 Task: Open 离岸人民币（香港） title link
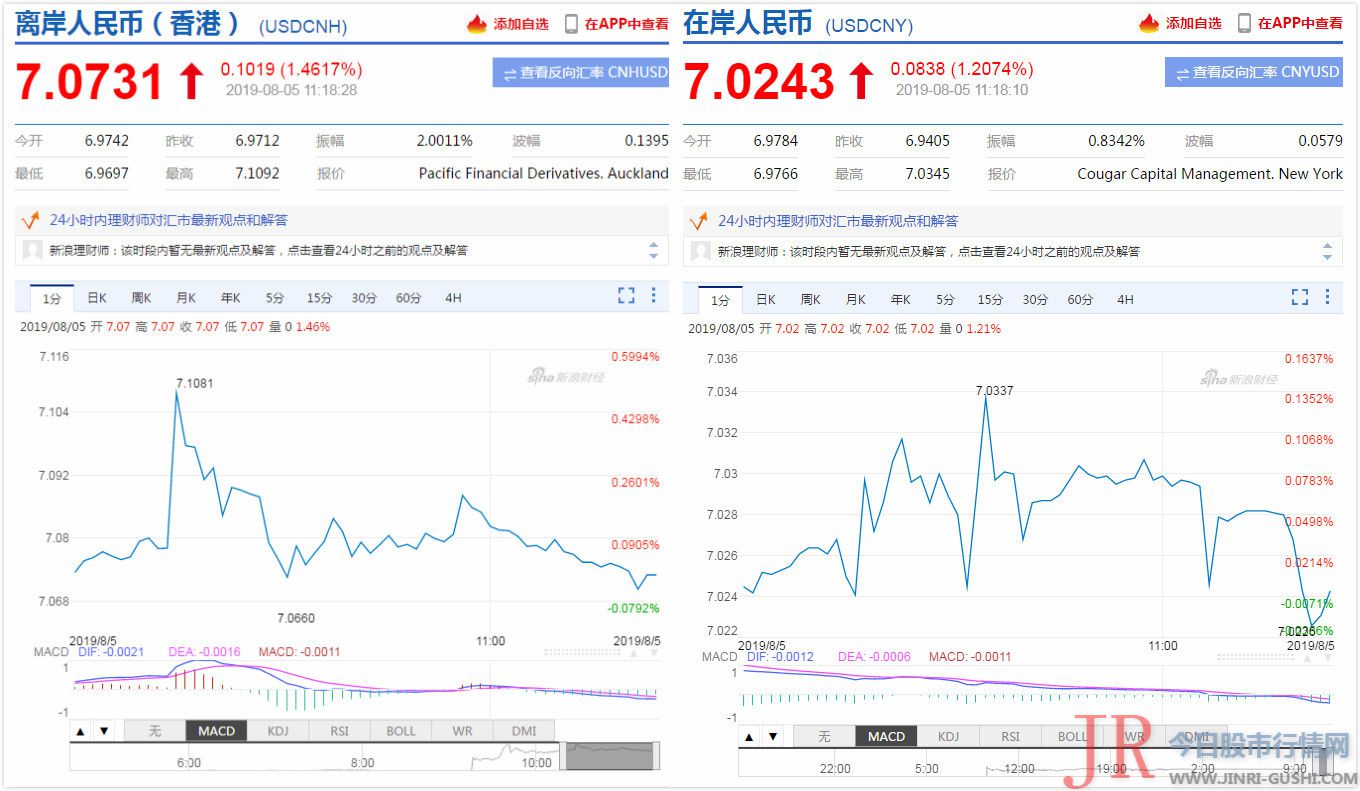click(x=128, y=24)
